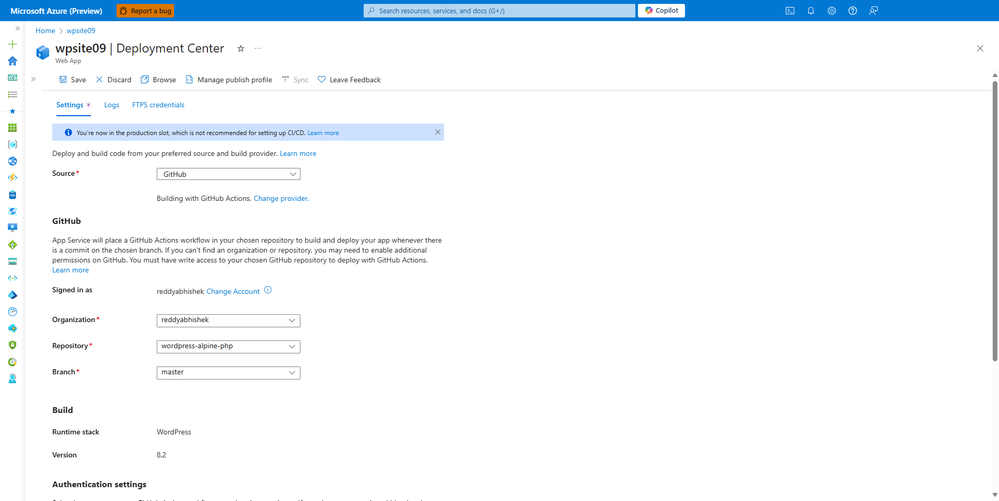
Task: Expand the resource menu double chevron
Action: click(x=33, y=80)
